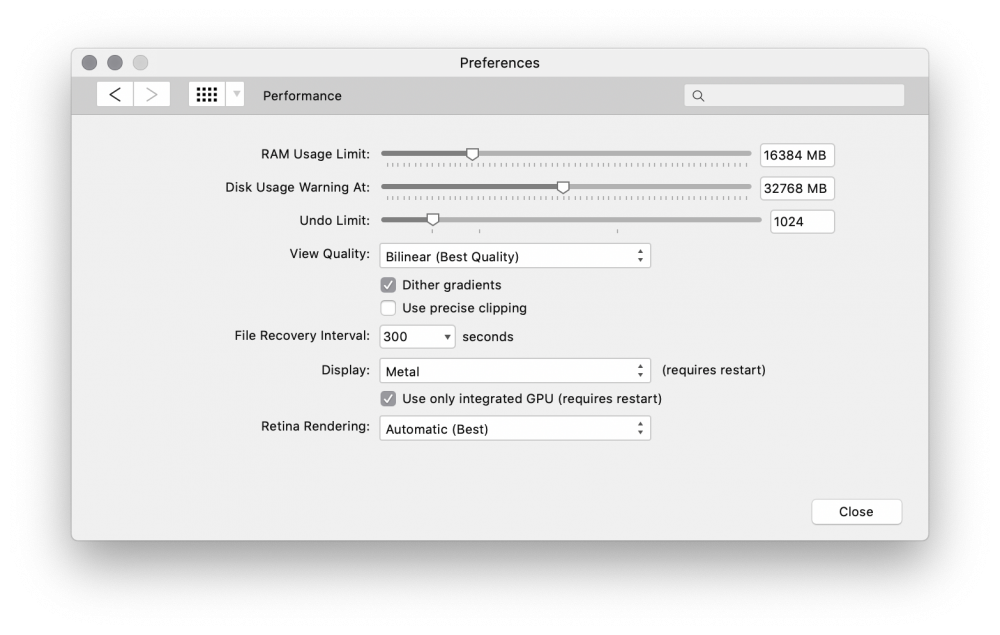Click the magnifying glass in the search field
1000x635 pixels.
pos(697,94)
